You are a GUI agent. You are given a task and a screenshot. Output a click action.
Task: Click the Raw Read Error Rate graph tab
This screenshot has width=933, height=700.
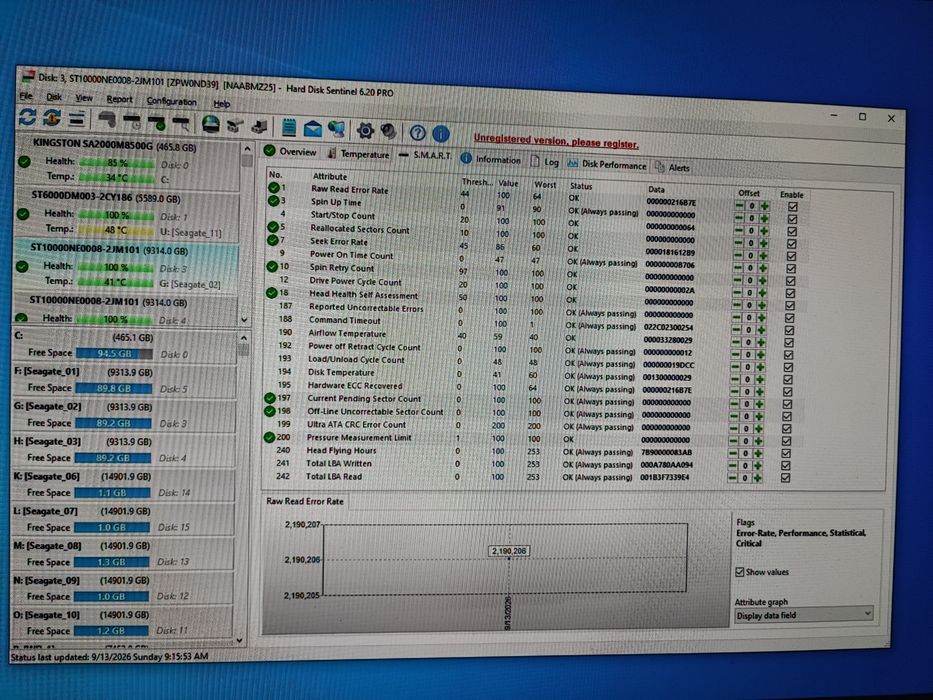[x=305, y=501]
